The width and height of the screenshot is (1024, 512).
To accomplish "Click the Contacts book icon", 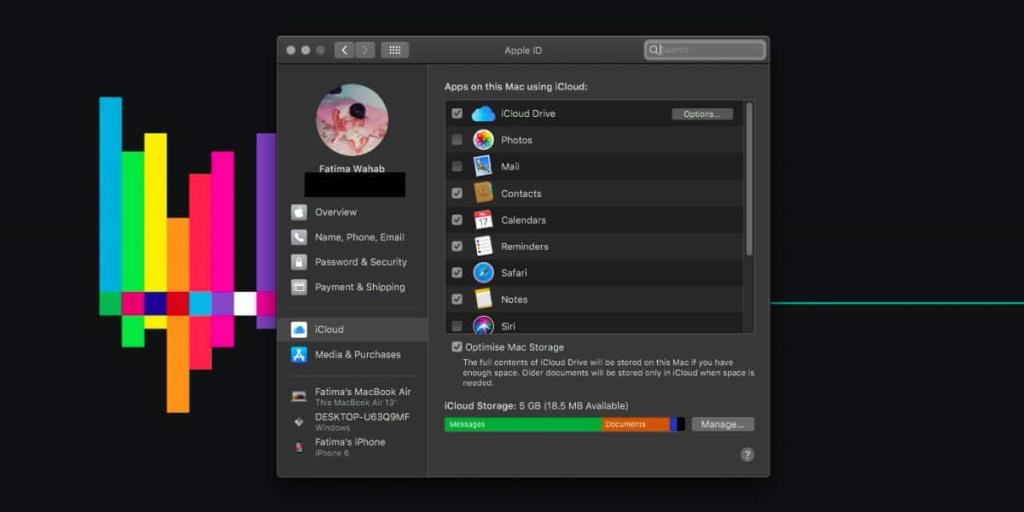I will (x=483, y=193).
